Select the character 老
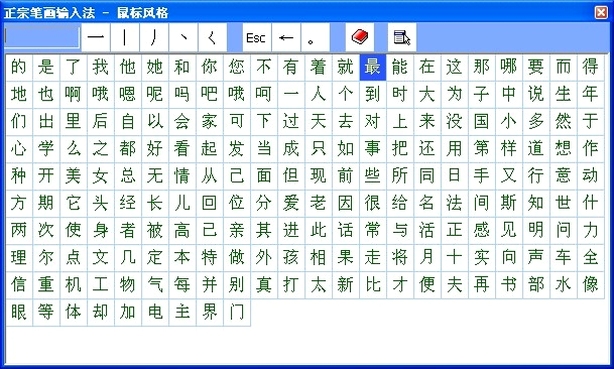Image resolution: width=614 pixels, height=369 pixels. click(x=318, y=203)
